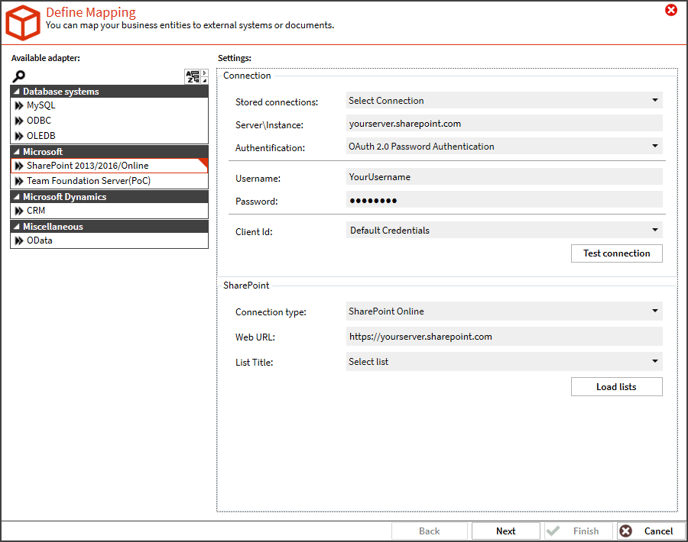Image resolution: width=688 pixels, height=542 pixels.
Task: Close the Define Mapping dialog with red X
Action: 670,10
